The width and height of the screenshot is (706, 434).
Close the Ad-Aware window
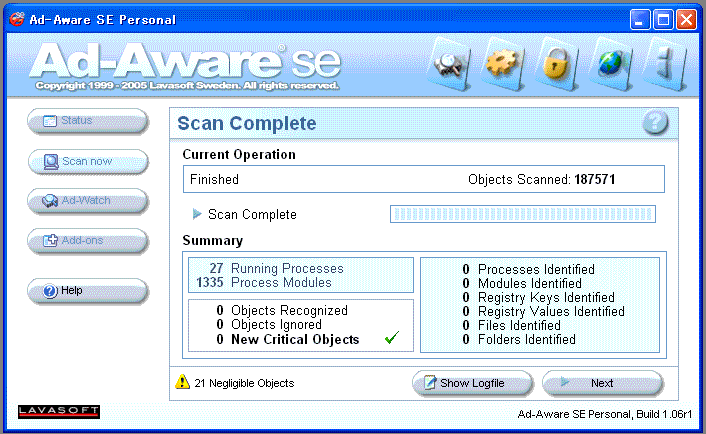[x=687, y=20]
